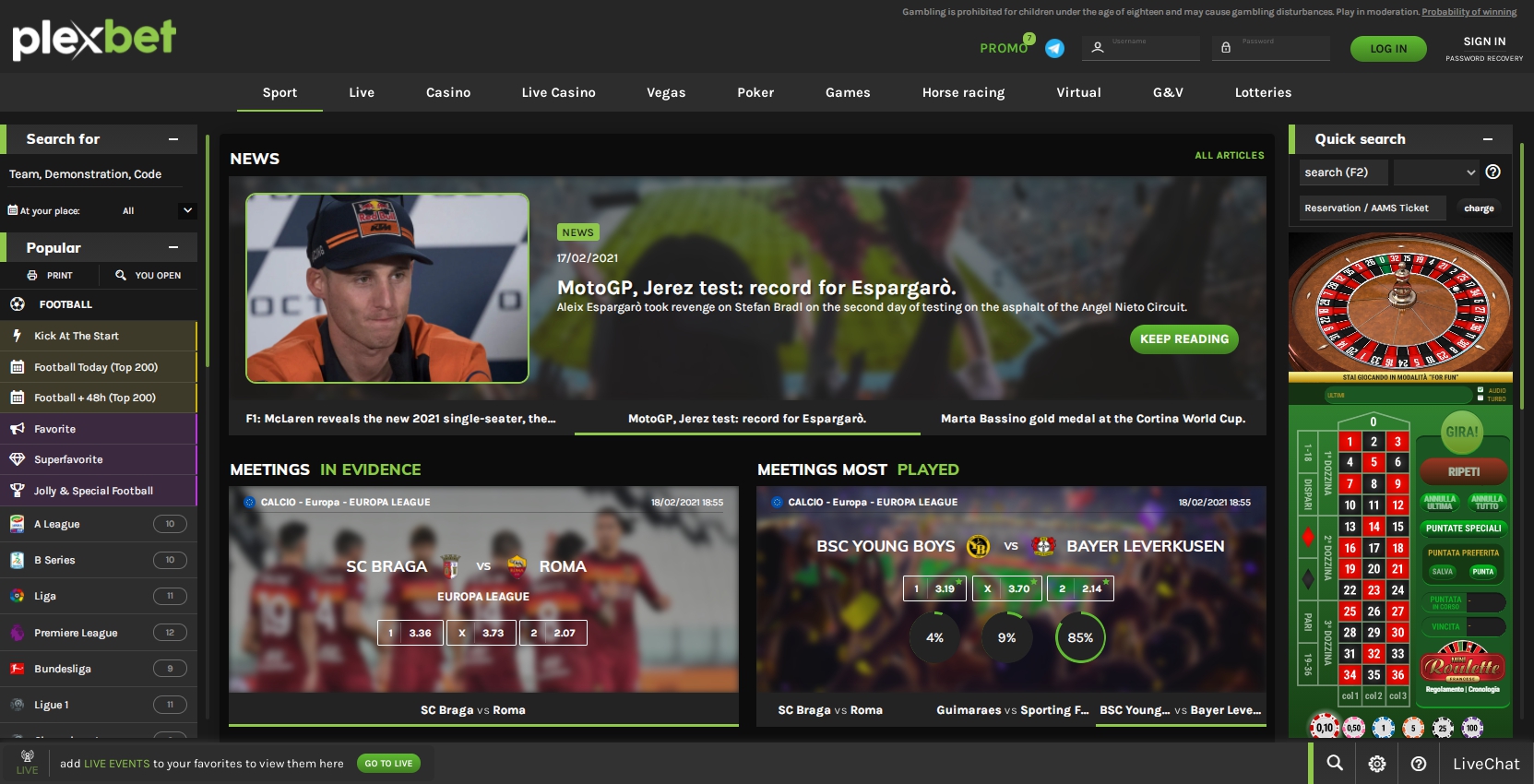
Task: Select draw odds 3.70 Young Boys match
Action: pyautogui.click(x=1008, y=588)
